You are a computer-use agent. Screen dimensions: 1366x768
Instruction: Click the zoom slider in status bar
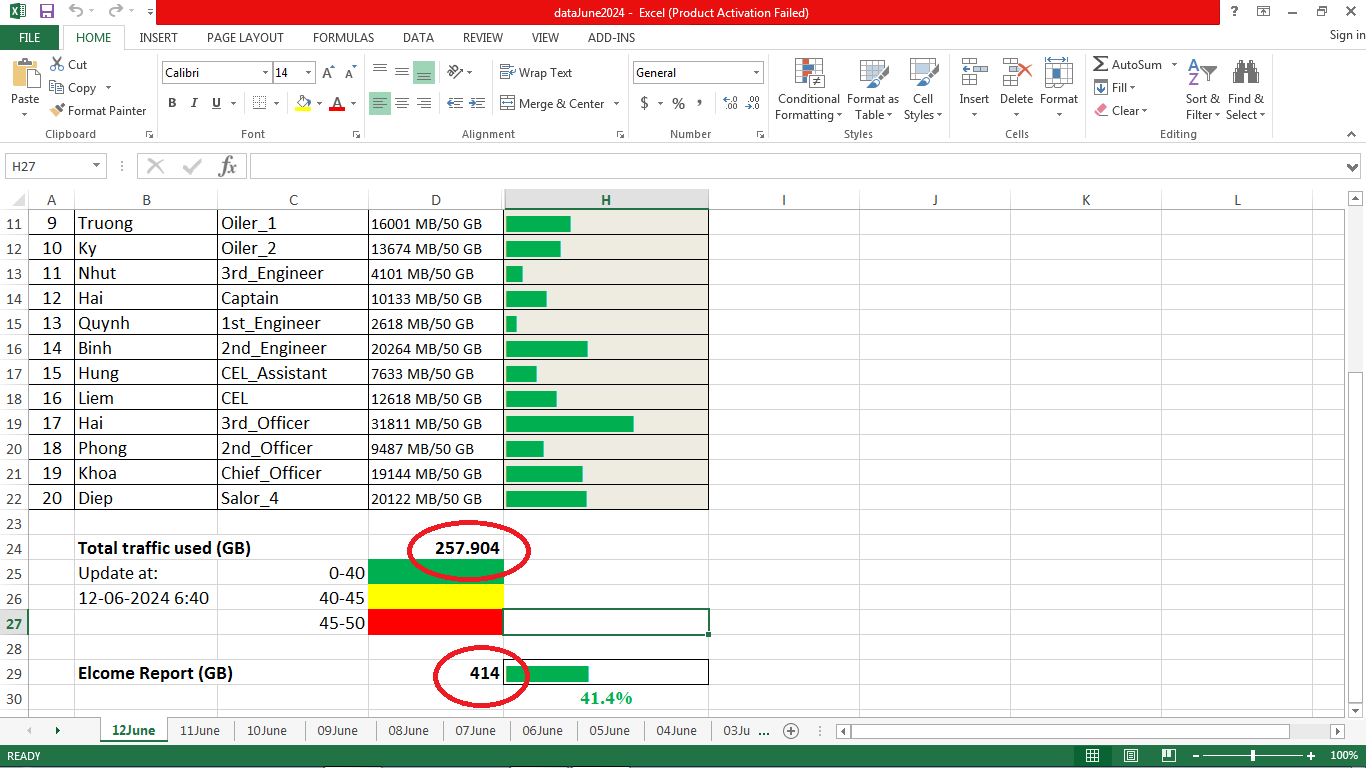[1253, 756]
